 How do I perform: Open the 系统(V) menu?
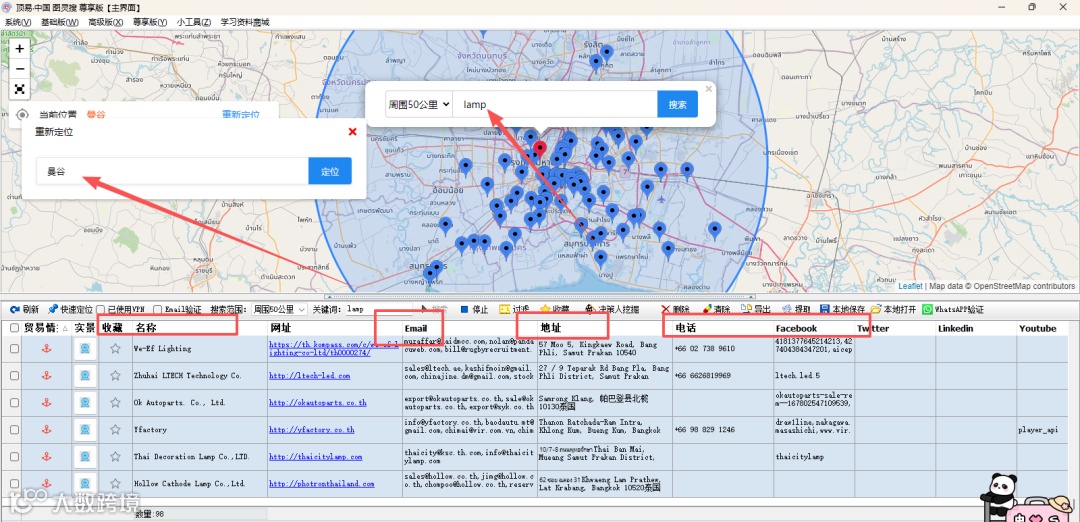pyautogui.click(x=18, y=22)
